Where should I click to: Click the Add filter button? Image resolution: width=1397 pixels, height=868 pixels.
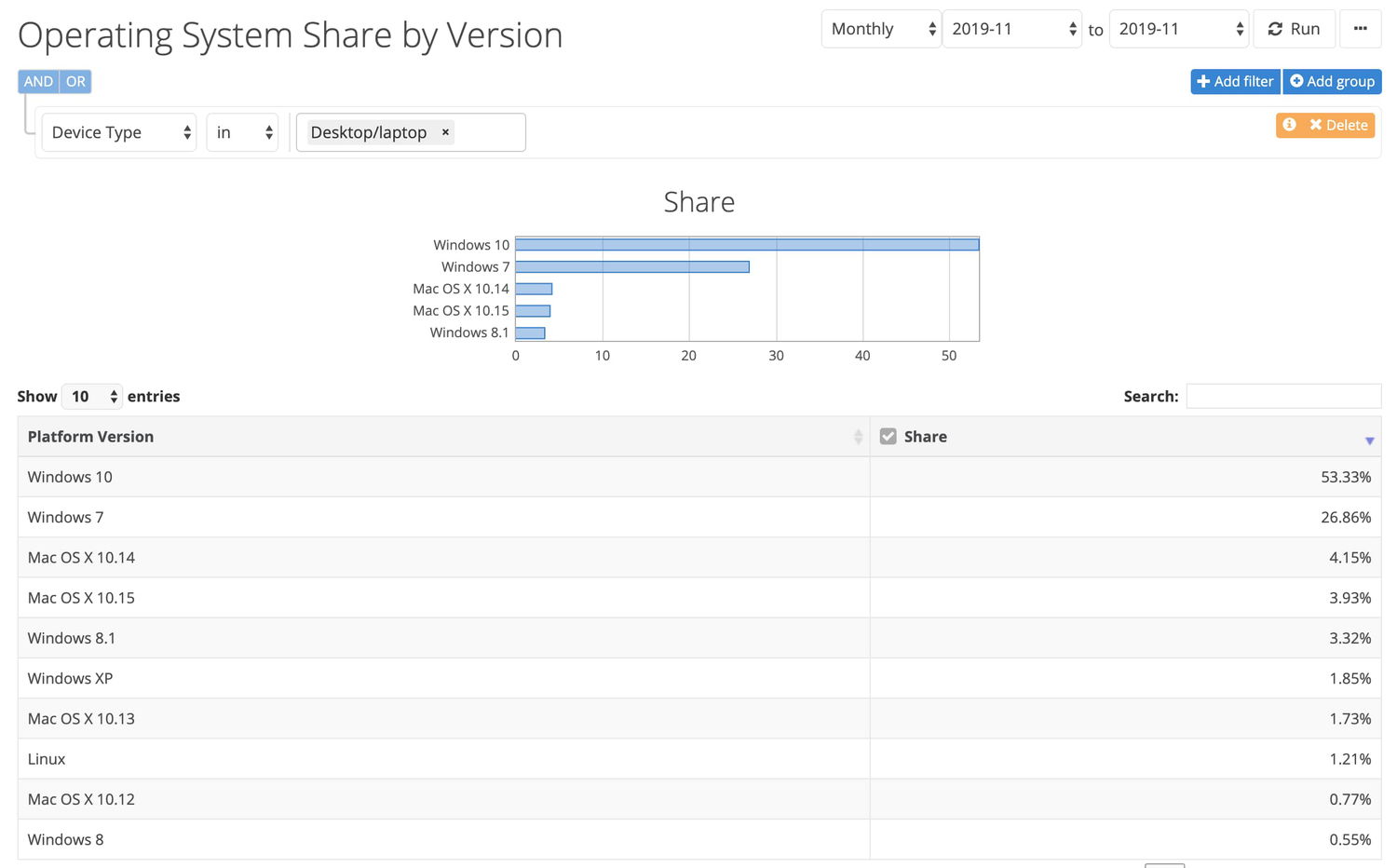tap(1235, 81)
